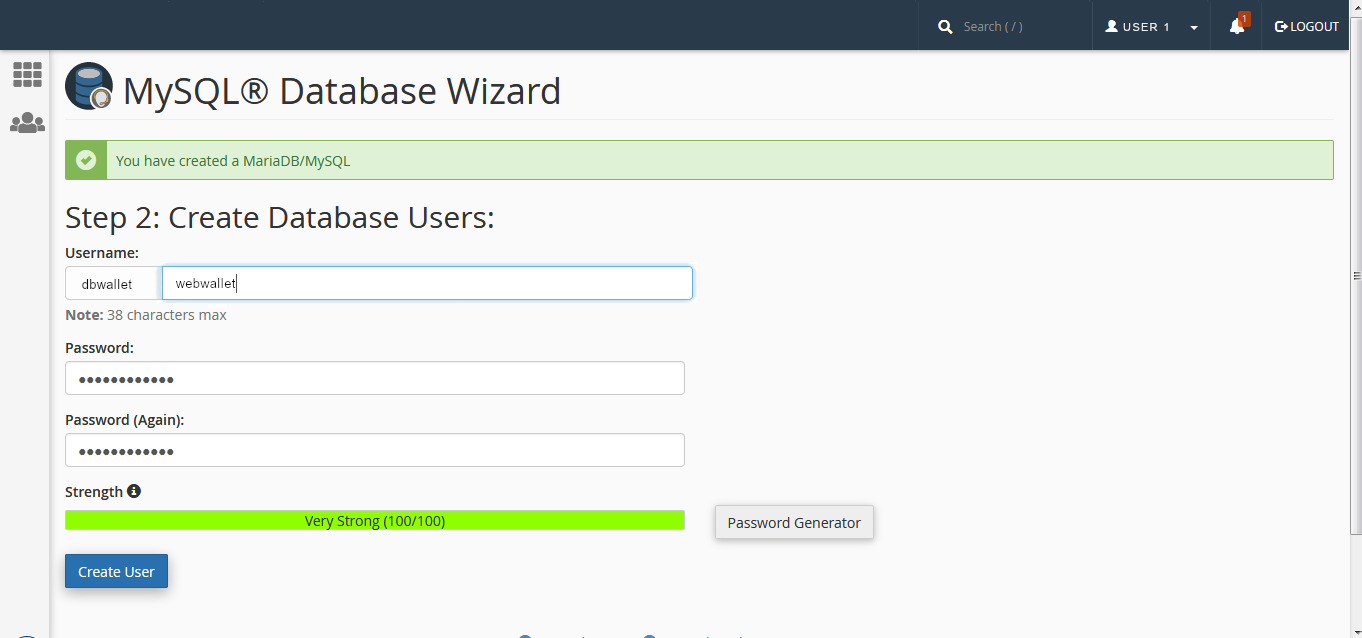Focus the Password input field
Viewport: 1362px width, 638px height.
pyautogui.click(x=375, y=379)
